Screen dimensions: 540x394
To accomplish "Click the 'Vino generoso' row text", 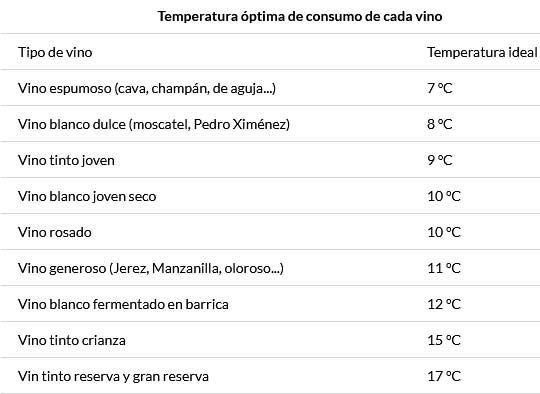I will pos(151,269).
